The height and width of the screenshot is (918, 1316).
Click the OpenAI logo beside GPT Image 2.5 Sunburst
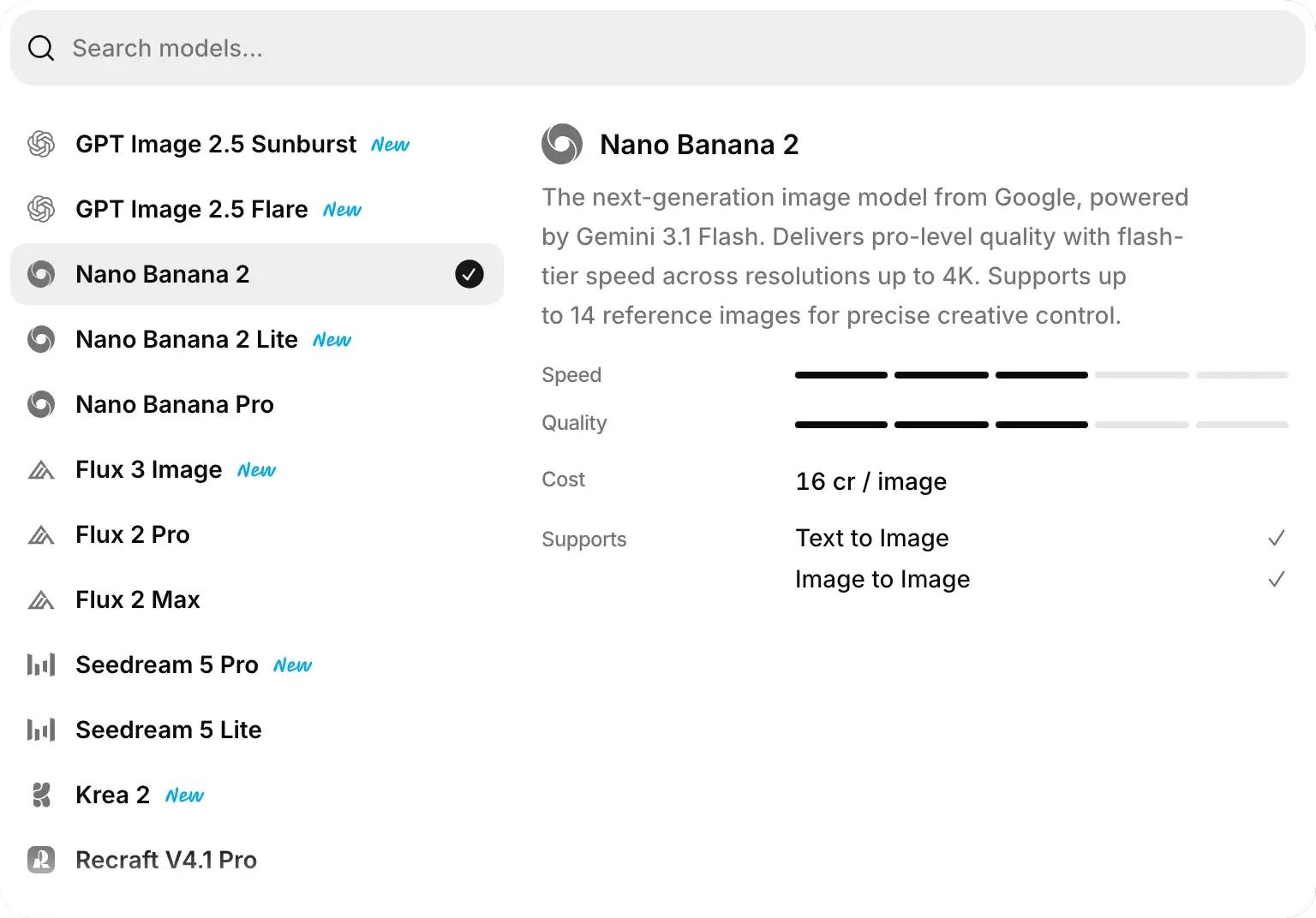click(41, 144)
